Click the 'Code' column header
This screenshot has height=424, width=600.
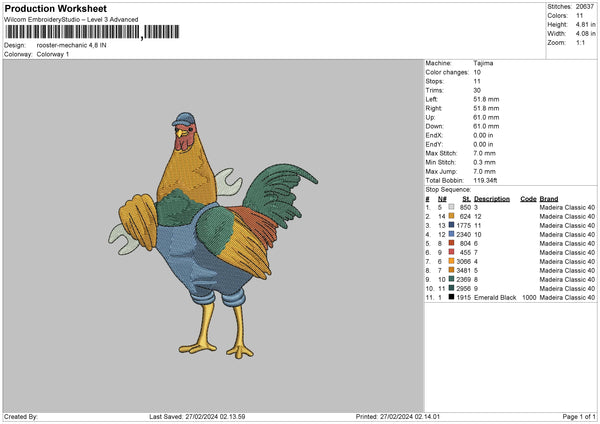point(528,199)
